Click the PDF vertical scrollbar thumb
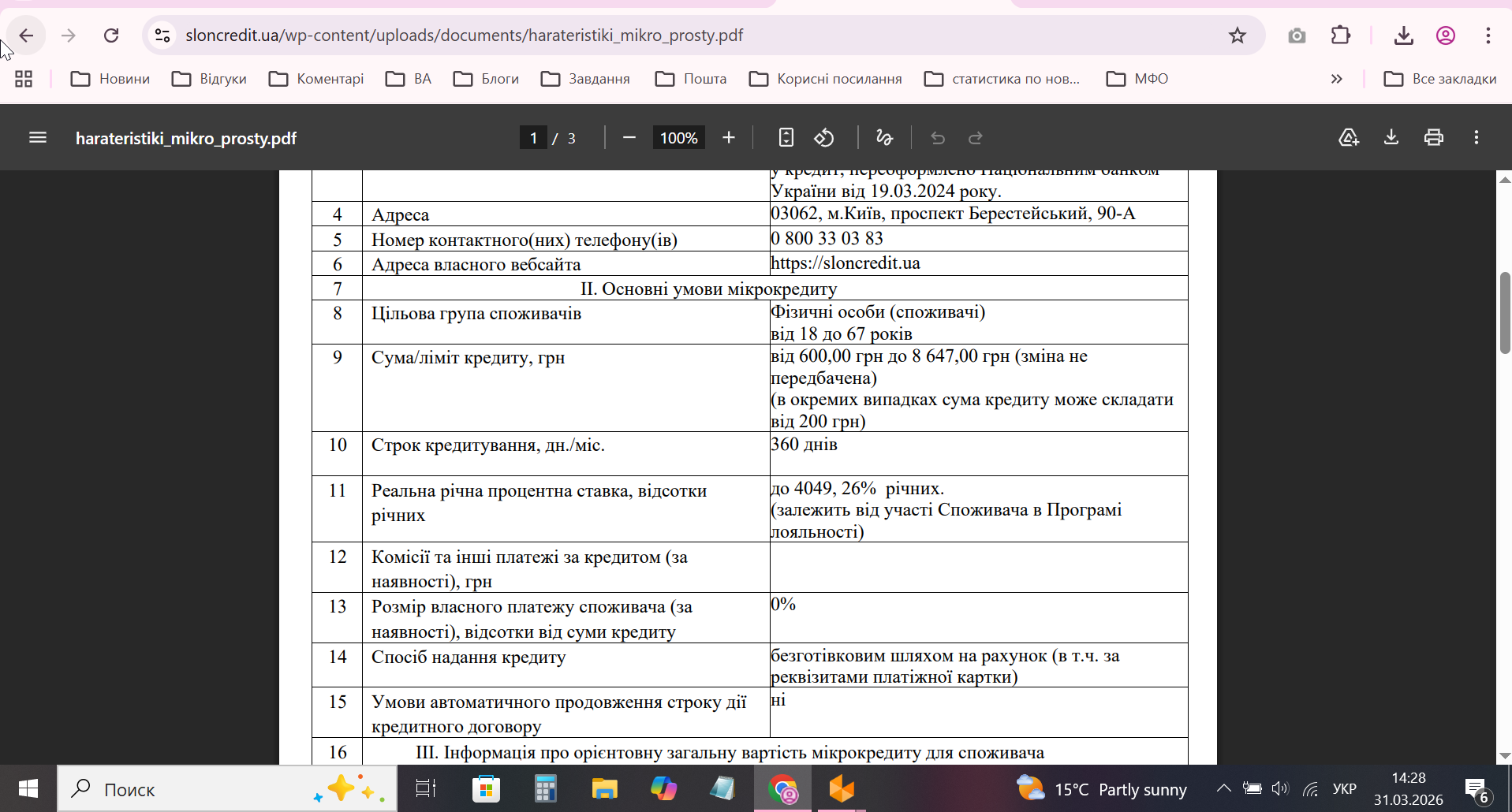The height and width of the screenshot is (812, 1512). click(1505, 313)
